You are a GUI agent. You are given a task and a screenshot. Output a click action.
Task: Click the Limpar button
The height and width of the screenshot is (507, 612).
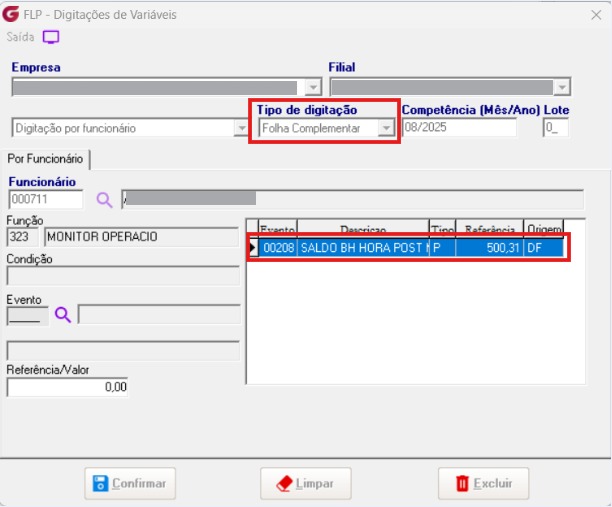[x=306, y=483]
